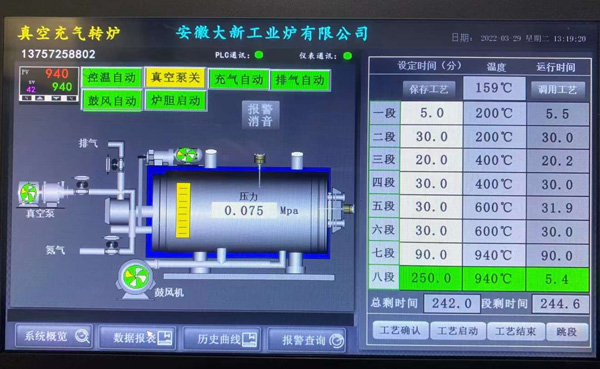
Task: Select the 一段 set time field 5.0
Action: click(432, 113)
